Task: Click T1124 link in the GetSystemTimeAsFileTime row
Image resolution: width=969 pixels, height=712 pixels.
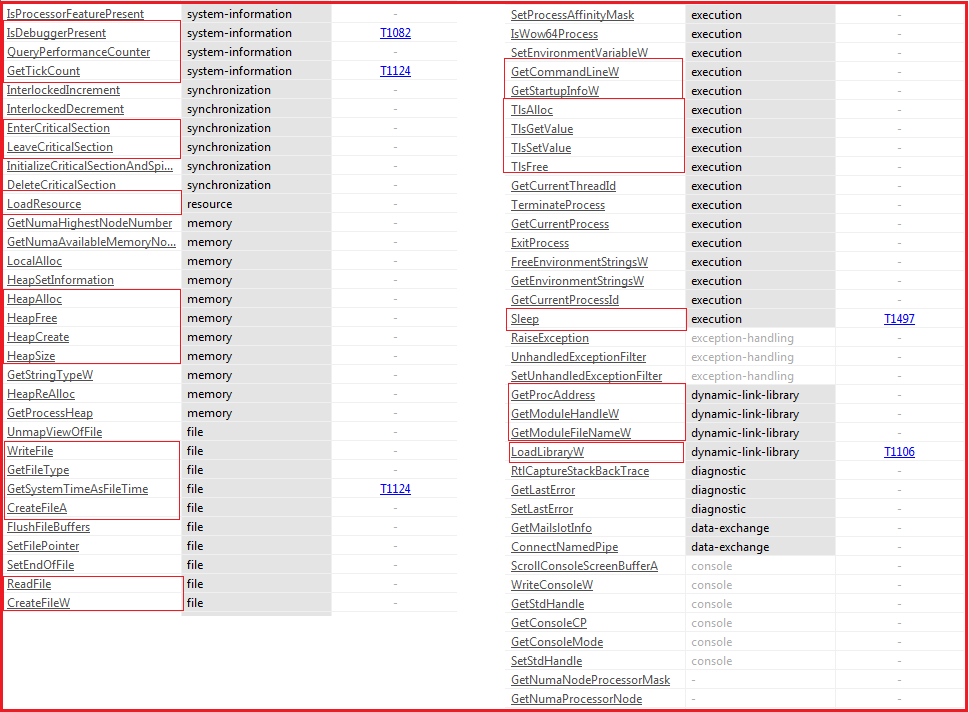Action: tap(395, 489)
